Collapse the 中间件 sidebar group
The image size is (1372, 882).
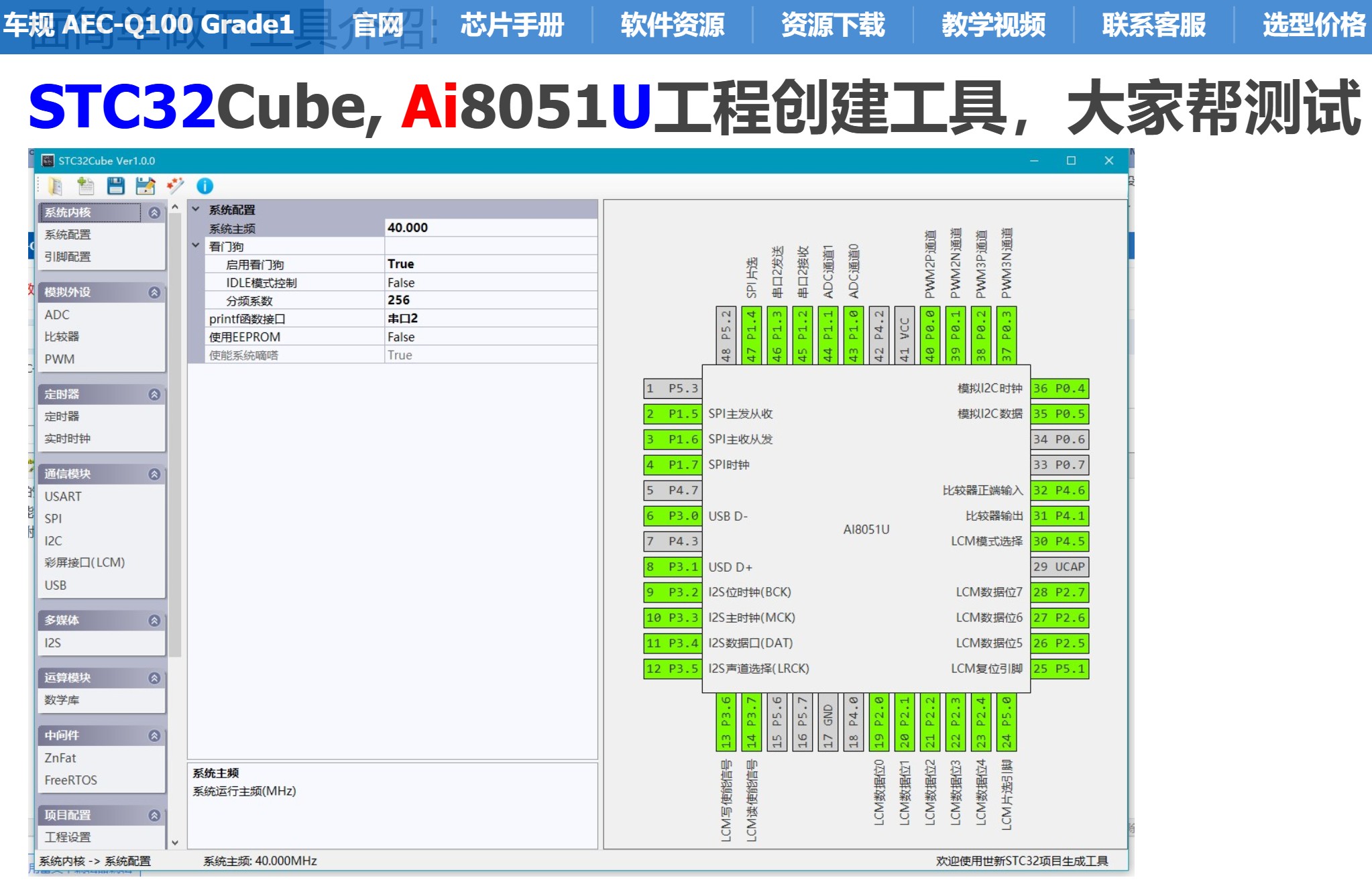coord(154,735)
